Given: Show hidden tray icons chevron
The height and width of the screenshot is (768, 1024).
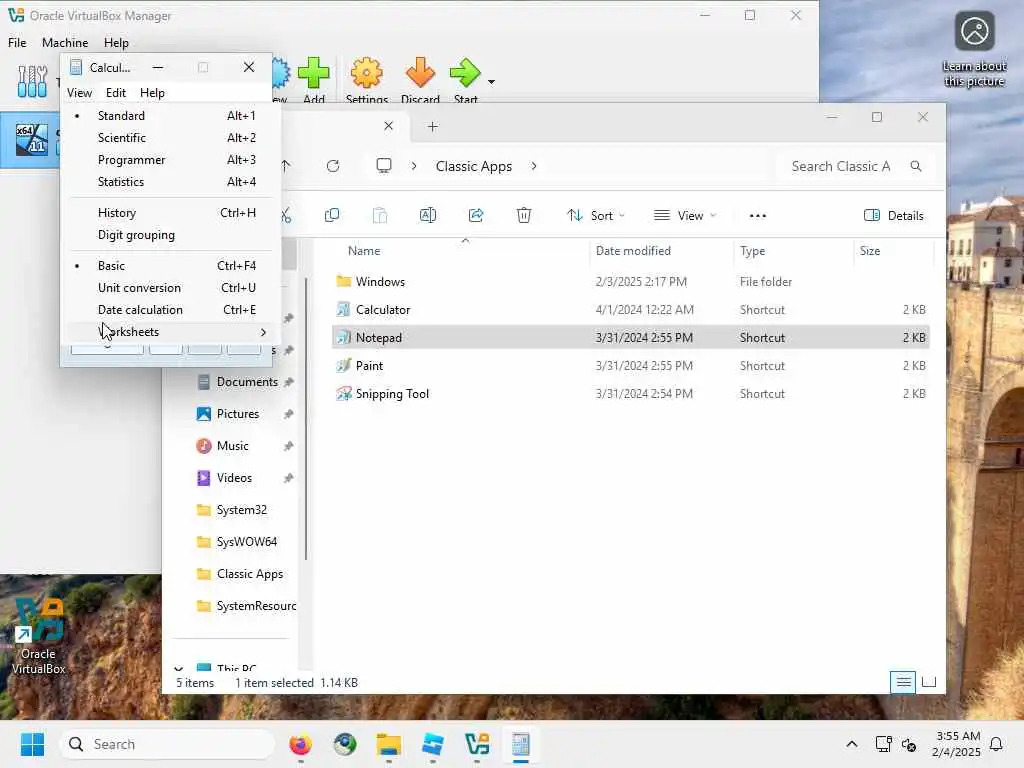Looking at the screenshot, I should tap(852, 744).
